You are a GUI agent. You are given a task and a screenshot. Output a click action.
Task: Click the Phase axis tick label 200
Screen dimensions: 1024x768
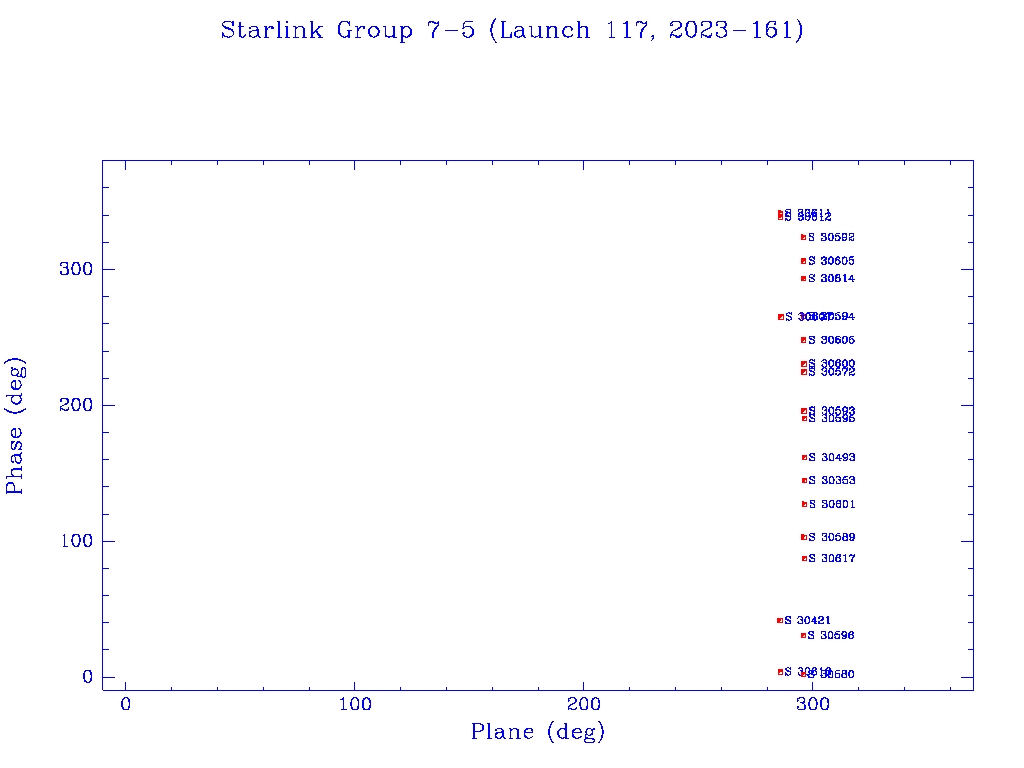pyautogui.click(x=76, y=405)
